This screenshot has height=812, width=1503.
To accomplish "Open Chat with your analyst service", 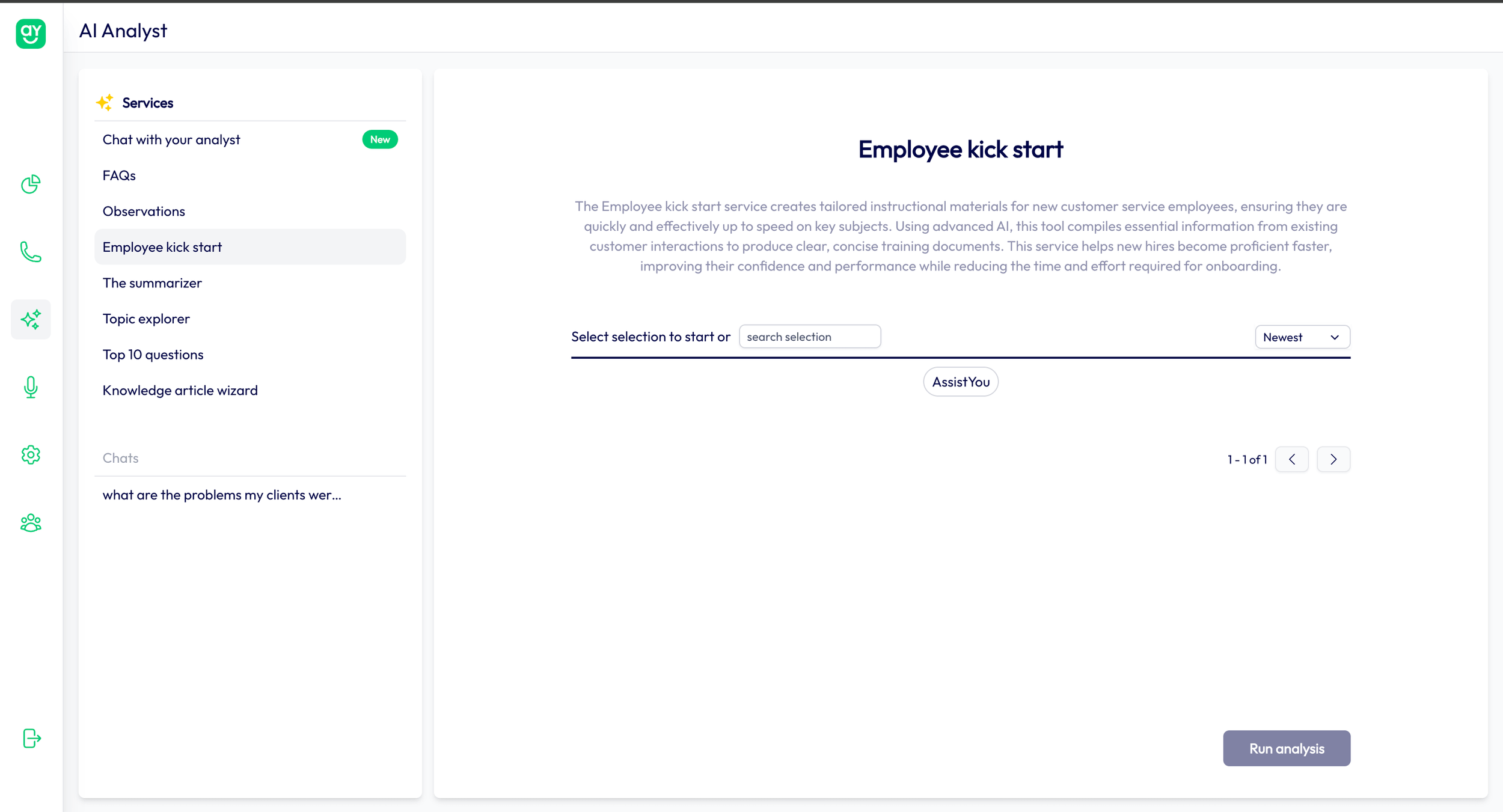I will pos(171,139).
